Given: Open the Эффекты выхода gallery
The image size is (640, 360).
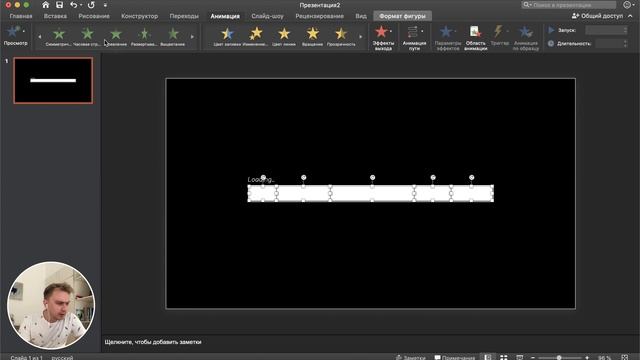Looking at the screenshot, I should (x=383, y=38).
